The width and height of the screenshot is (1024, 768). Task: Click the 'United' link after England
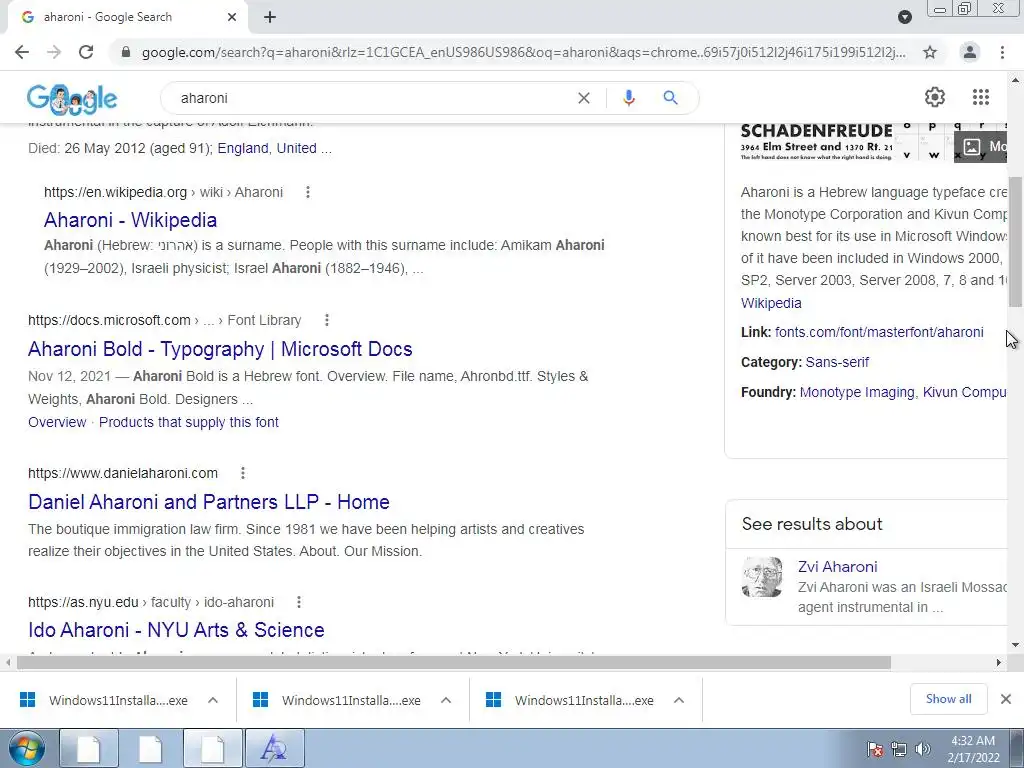[296, 148]
